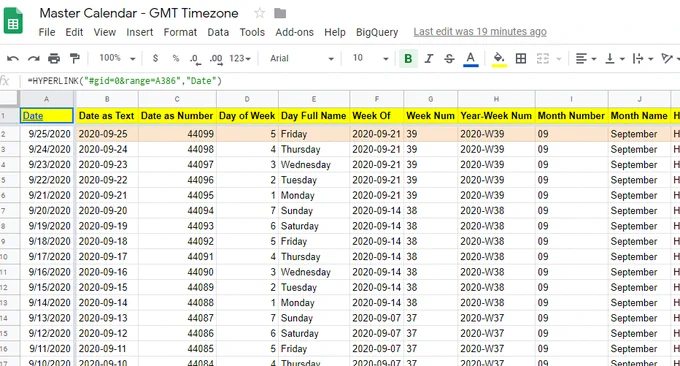Open the Add-ons menu
680x366 pixels.
pos(294,32)
